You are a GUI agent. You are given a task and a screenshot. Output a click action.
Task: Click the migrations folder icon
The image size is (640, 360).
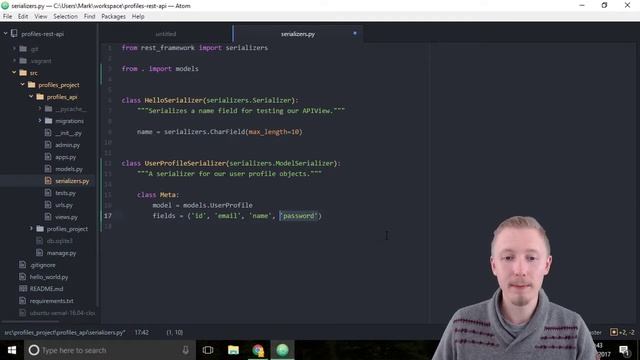point(49,121)
